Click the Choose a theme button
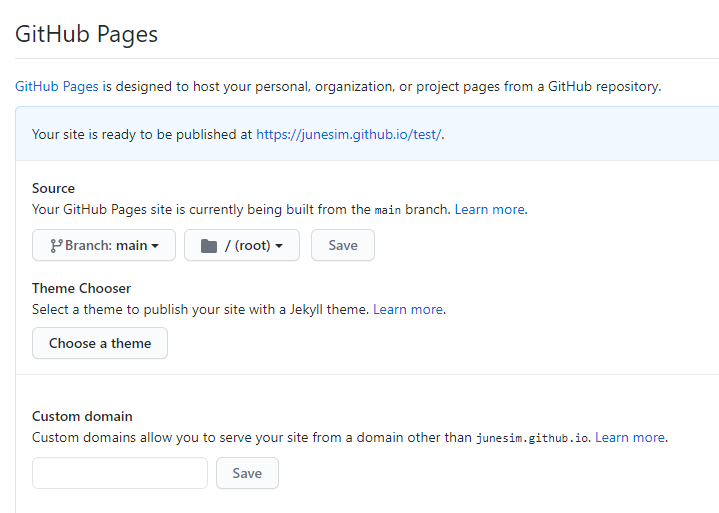 [x=100, y=343]
